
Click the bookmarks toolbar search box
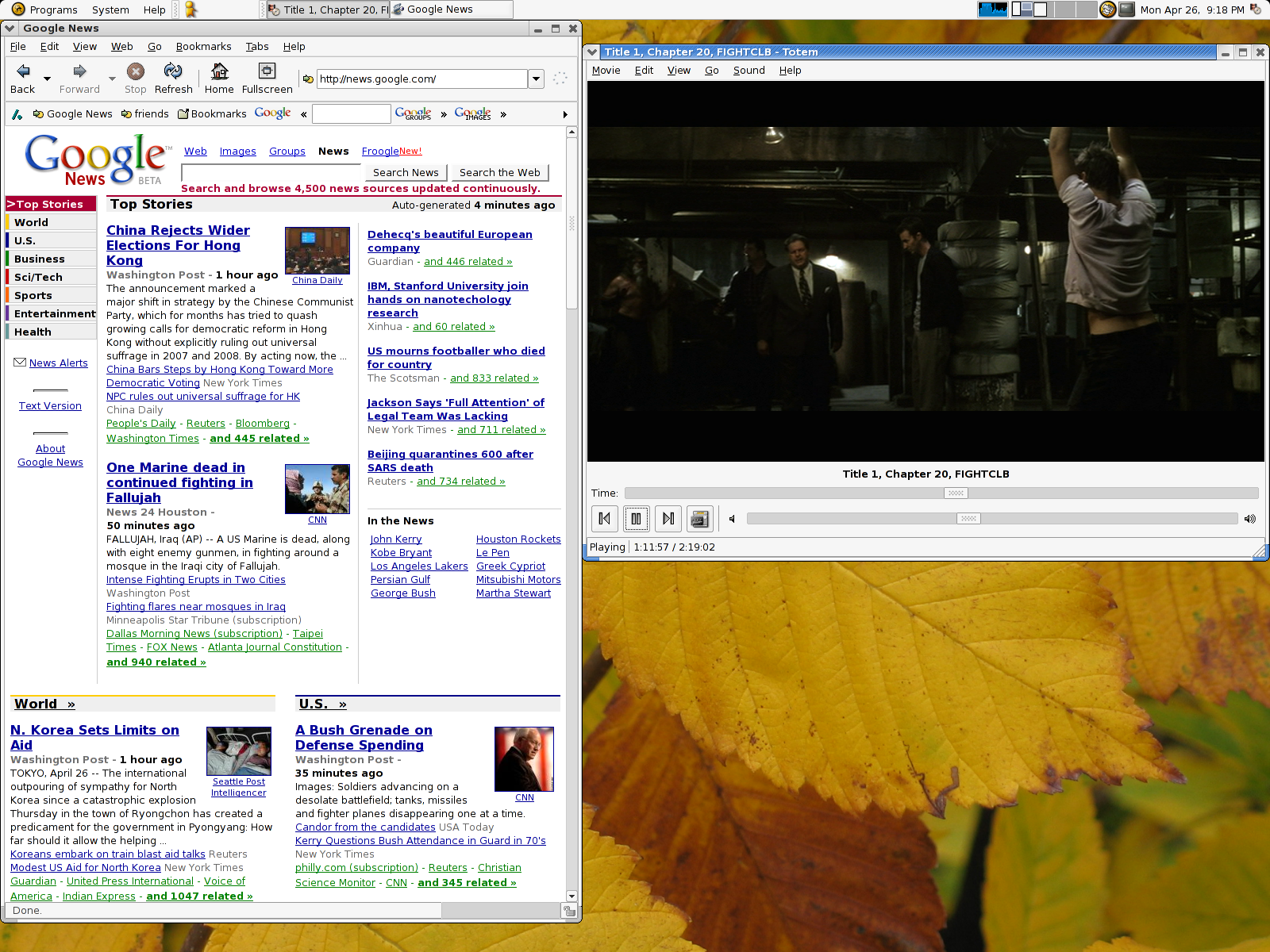[352, 114]
